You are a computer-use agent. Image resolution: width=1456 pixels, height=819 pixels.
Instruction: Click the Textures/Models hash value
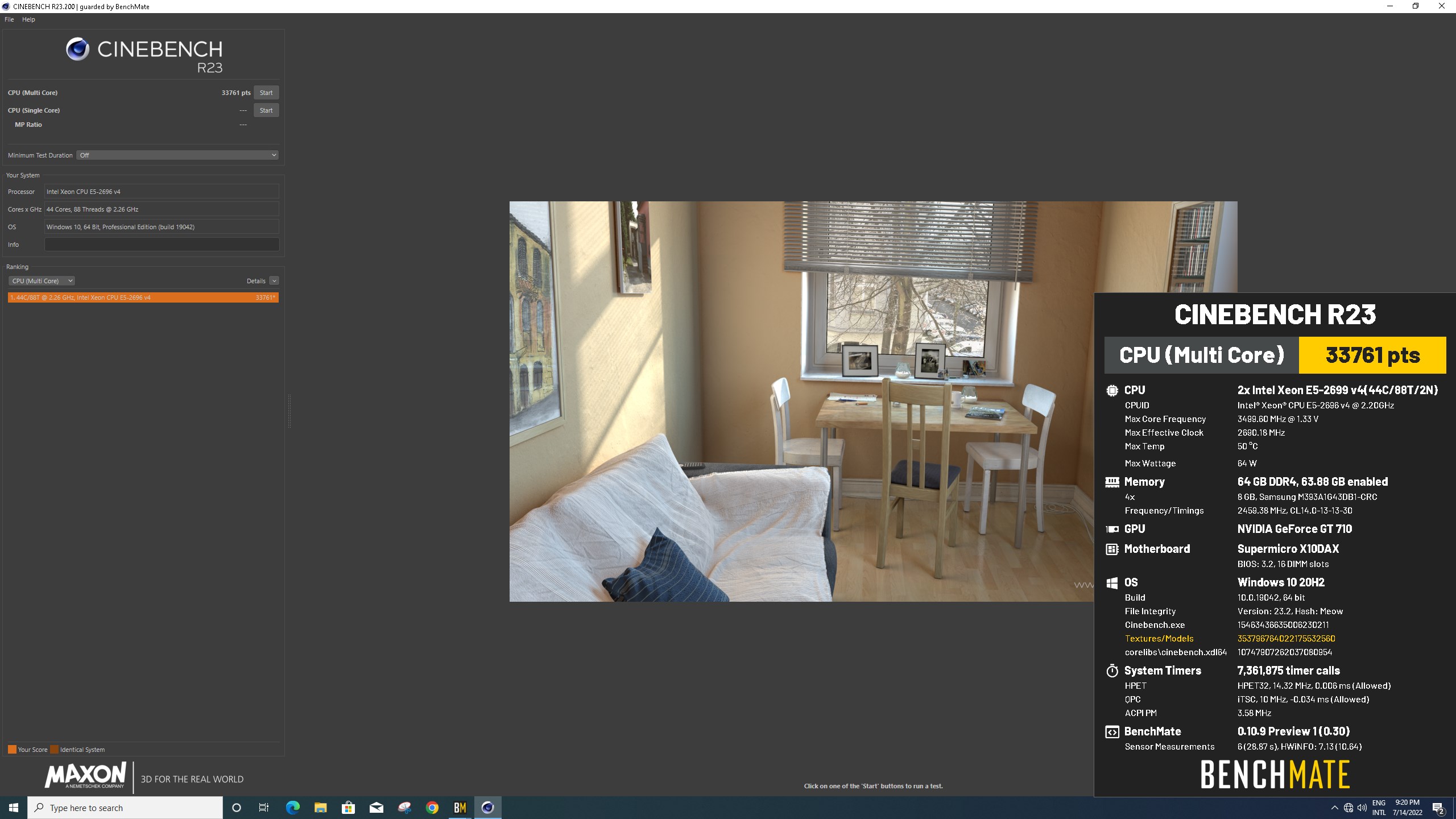(x=1286, y=639)
